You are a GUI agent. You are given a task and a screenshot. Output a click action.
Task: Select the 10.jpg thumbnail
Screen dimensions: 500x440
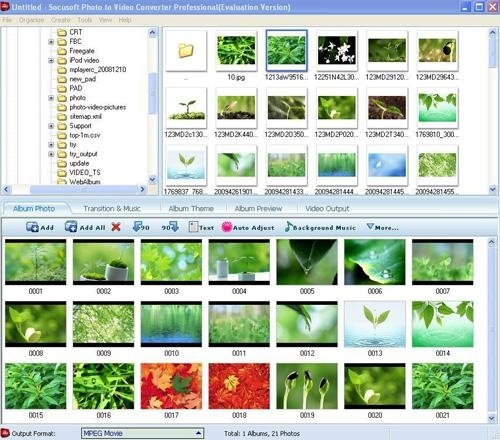236,51
